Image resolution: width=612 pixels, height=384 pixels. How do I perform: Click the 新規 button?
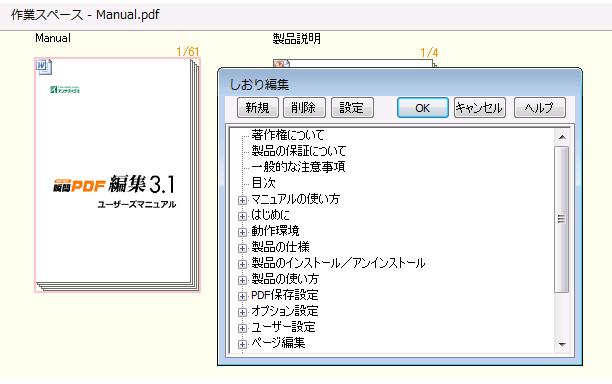coord(258,108)
